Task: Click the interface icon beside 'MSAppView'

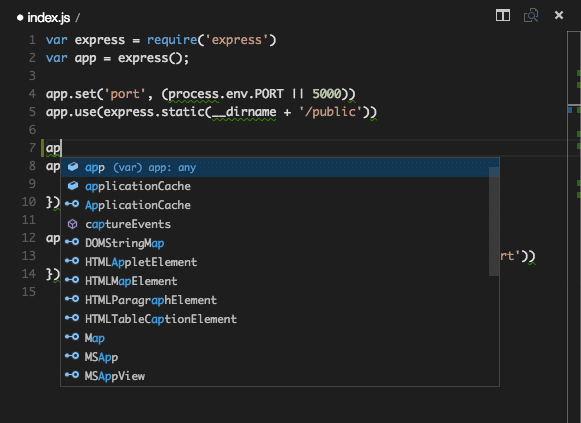Action: [72, 375]
